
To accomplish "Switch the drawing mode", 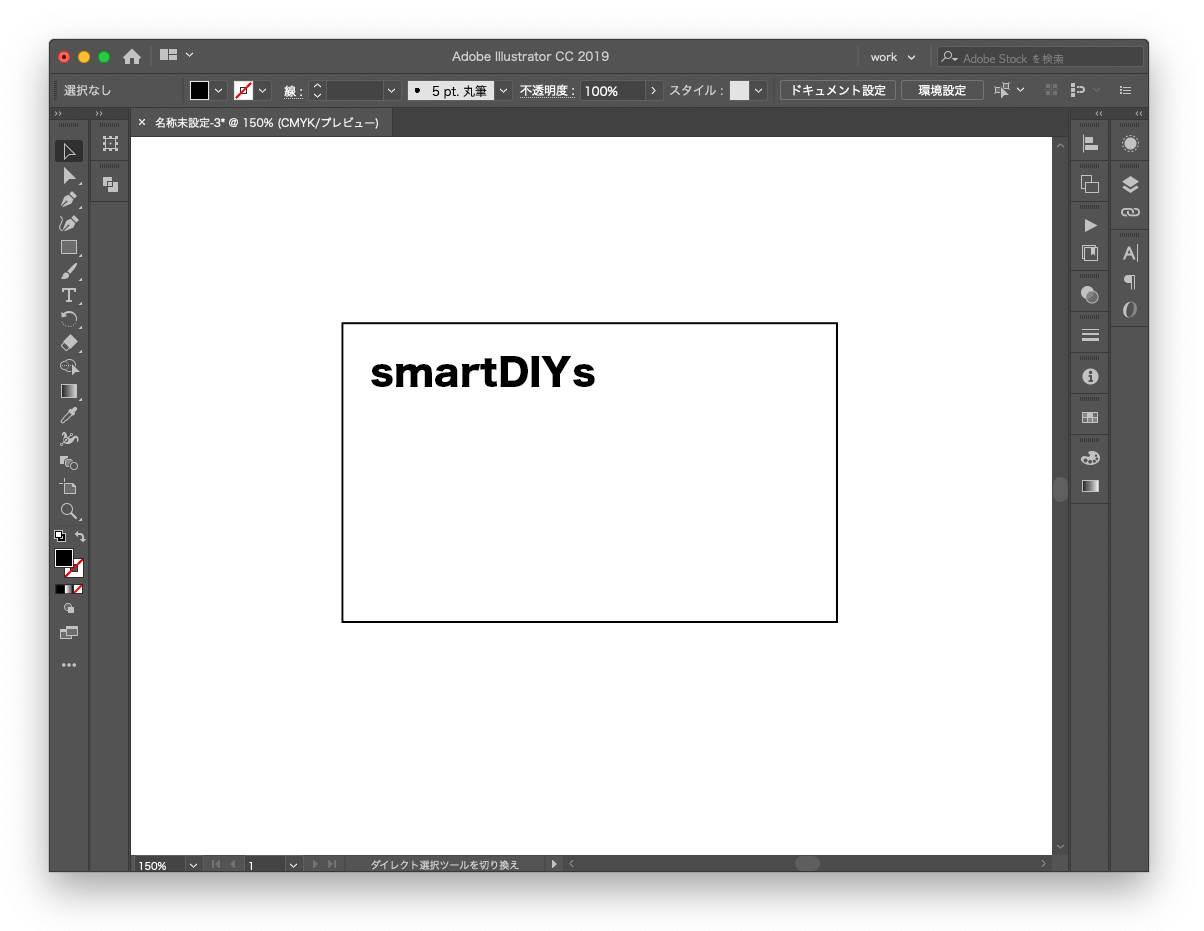I will pos(69,608).
